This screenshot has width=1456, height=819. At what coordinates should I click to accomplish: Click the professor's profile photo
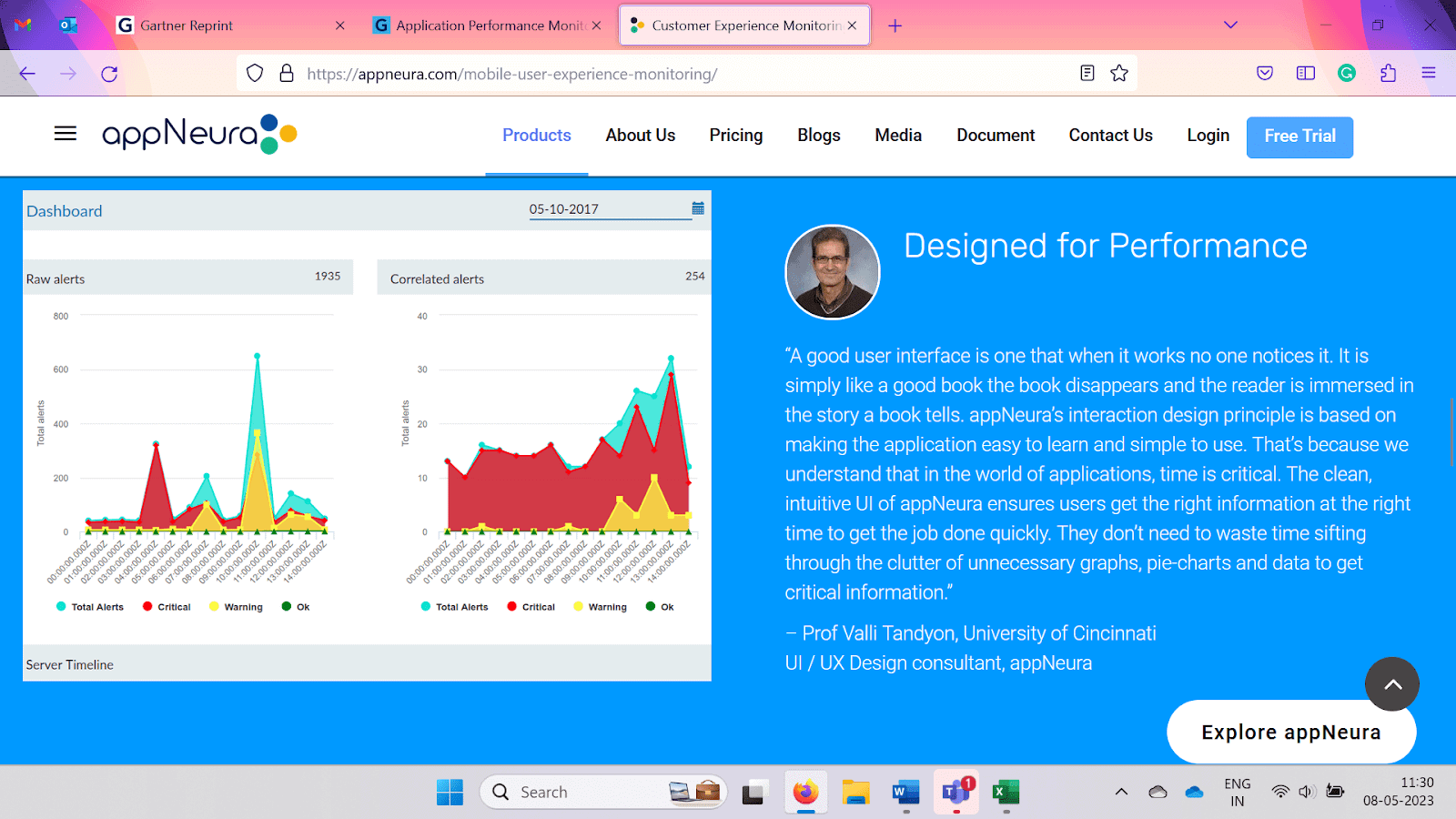(833, 272)
